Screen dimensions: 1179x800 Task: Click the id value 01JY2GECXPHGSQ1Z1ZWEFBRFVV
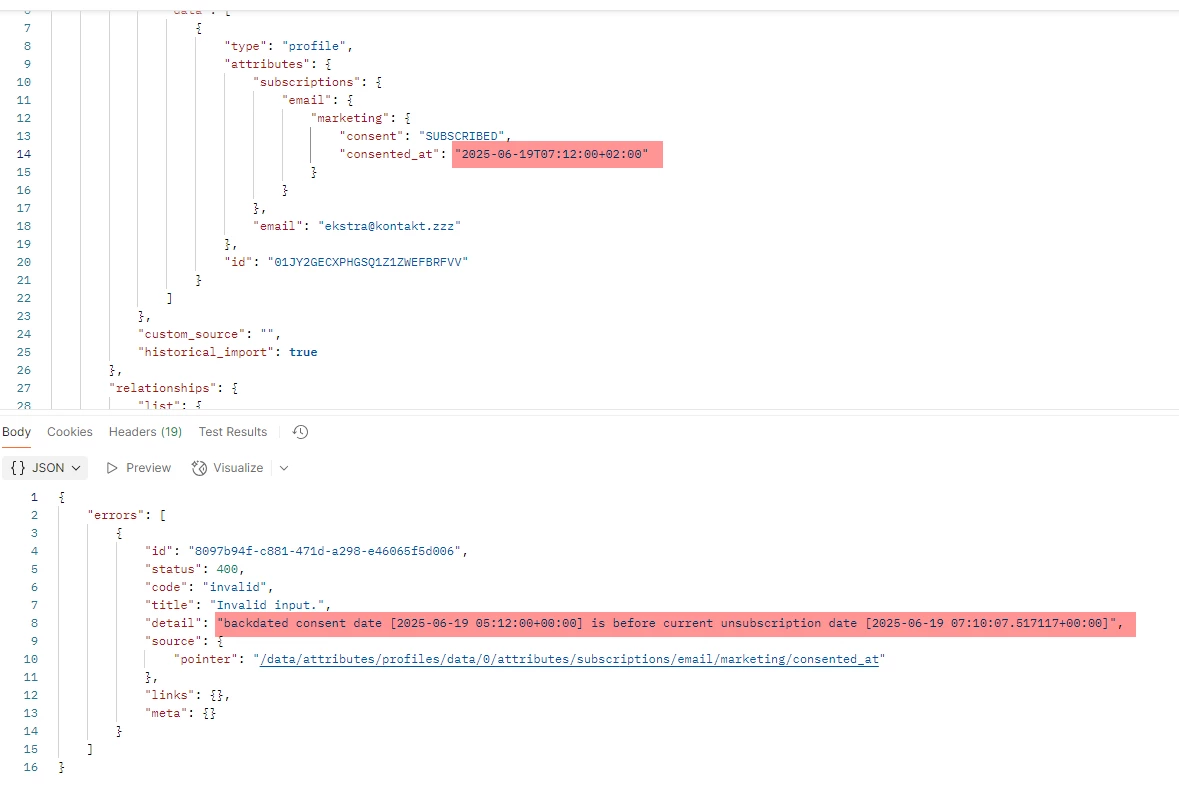[x=368, y=262]
